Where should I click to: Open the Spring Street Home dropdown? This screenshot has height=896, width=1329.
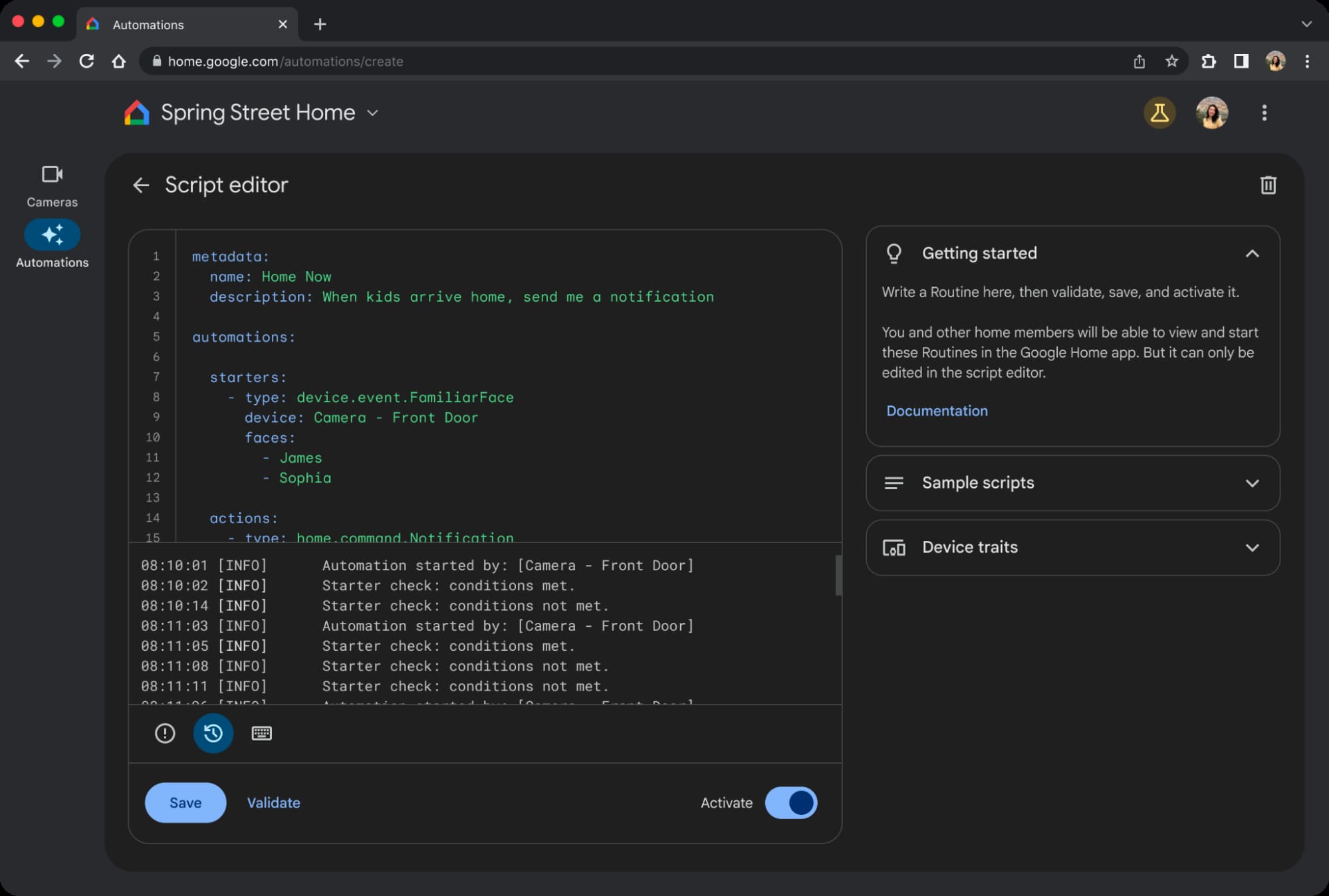[x=373, y=113]
